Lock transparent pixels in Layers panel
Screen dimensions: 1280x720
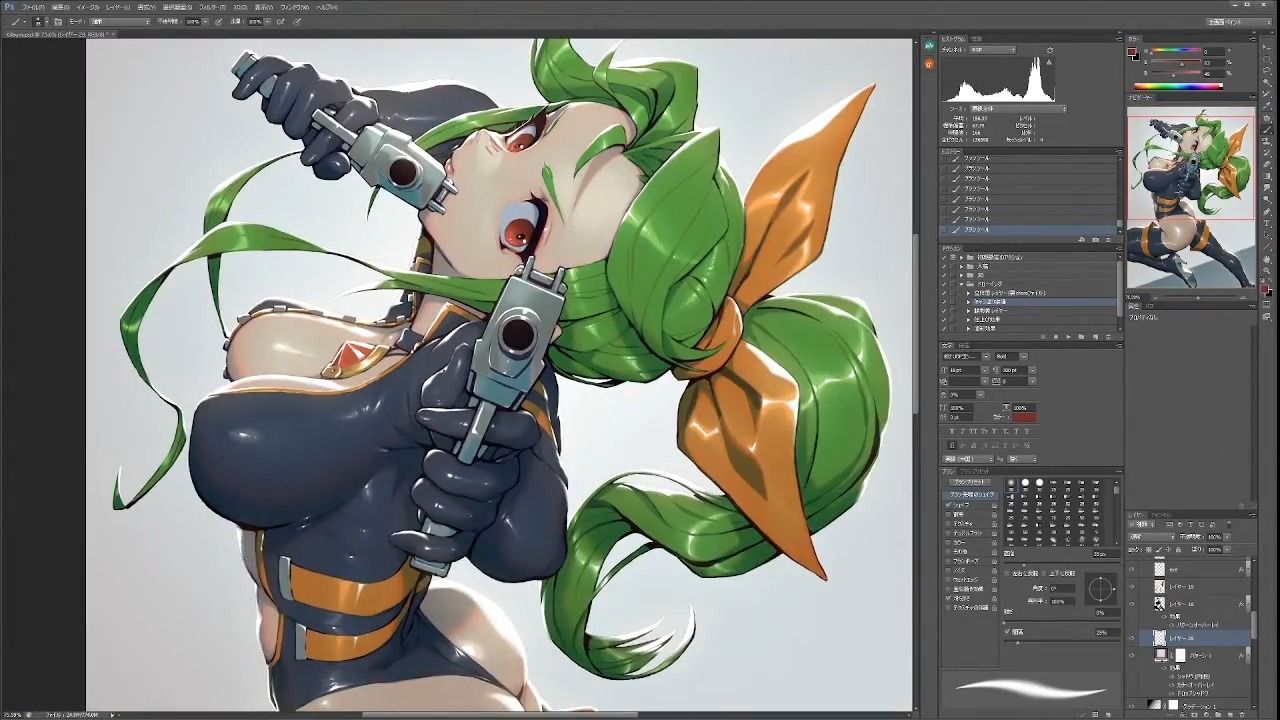pos(1149,550)
